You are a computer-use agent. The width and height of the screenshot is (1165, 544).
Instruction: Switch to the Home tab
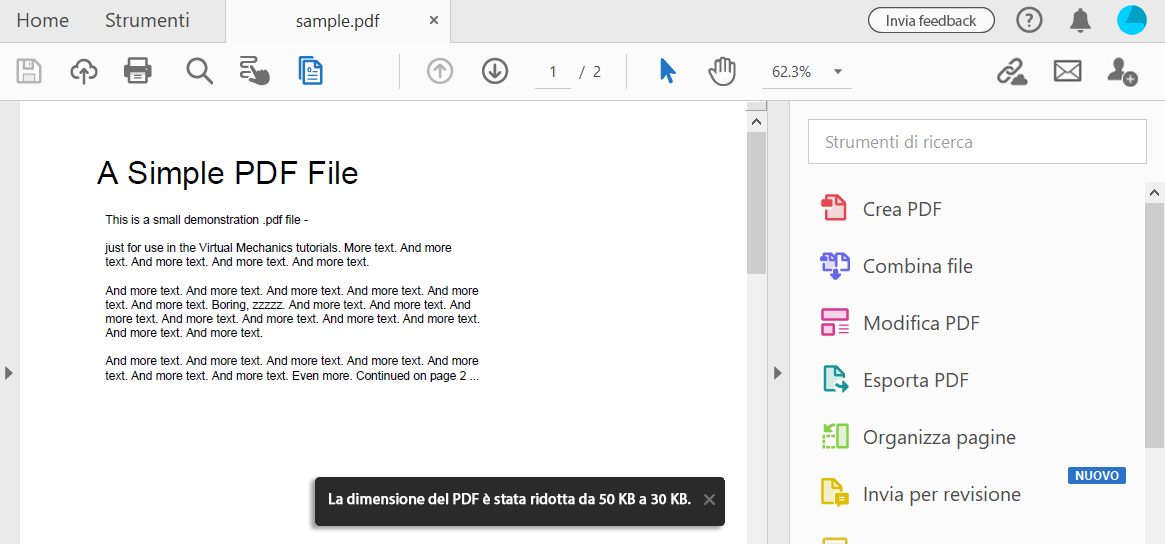tap(42, 21)
